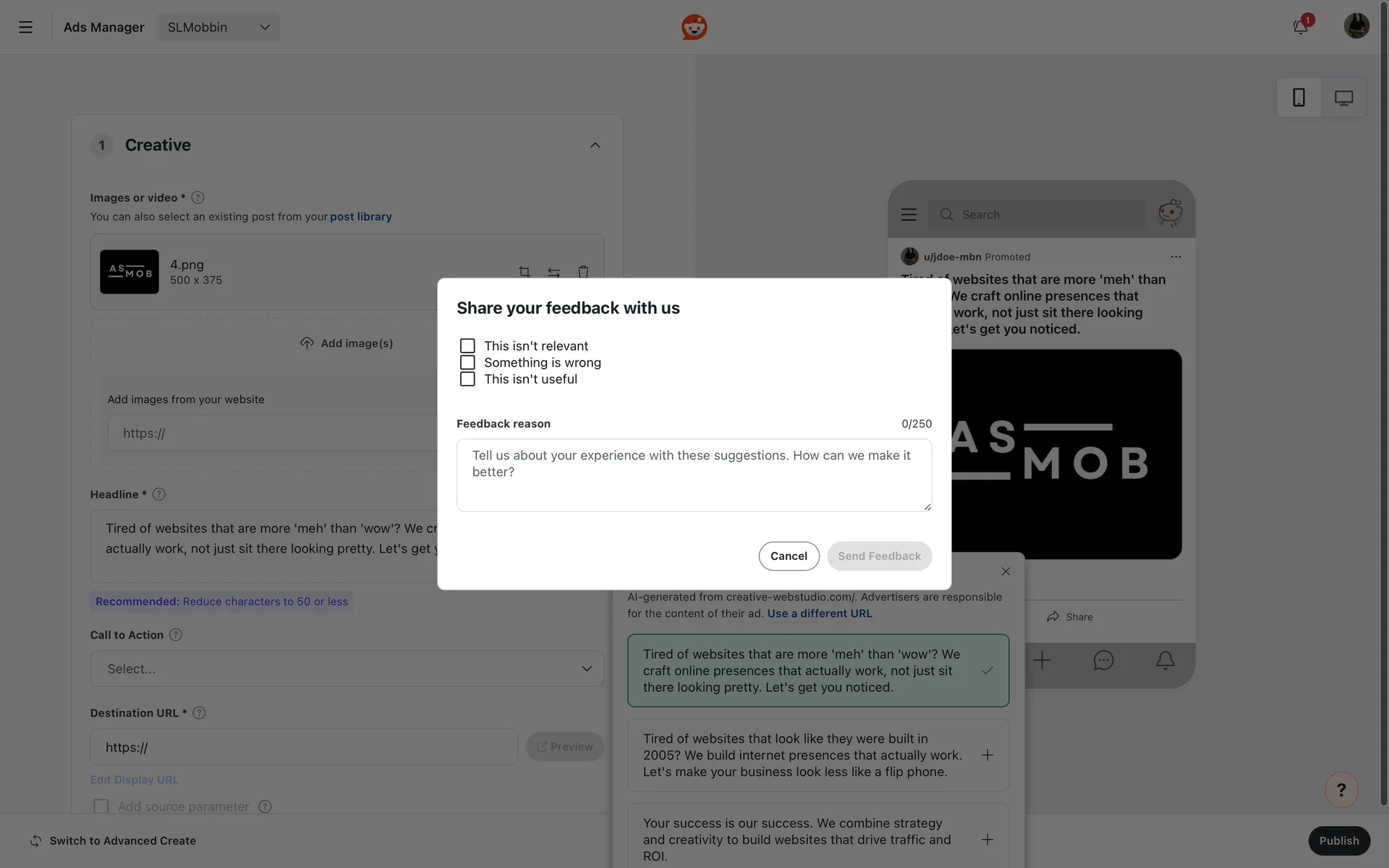
Task: Delete 4.png with the trash icon
Action: 583,272
